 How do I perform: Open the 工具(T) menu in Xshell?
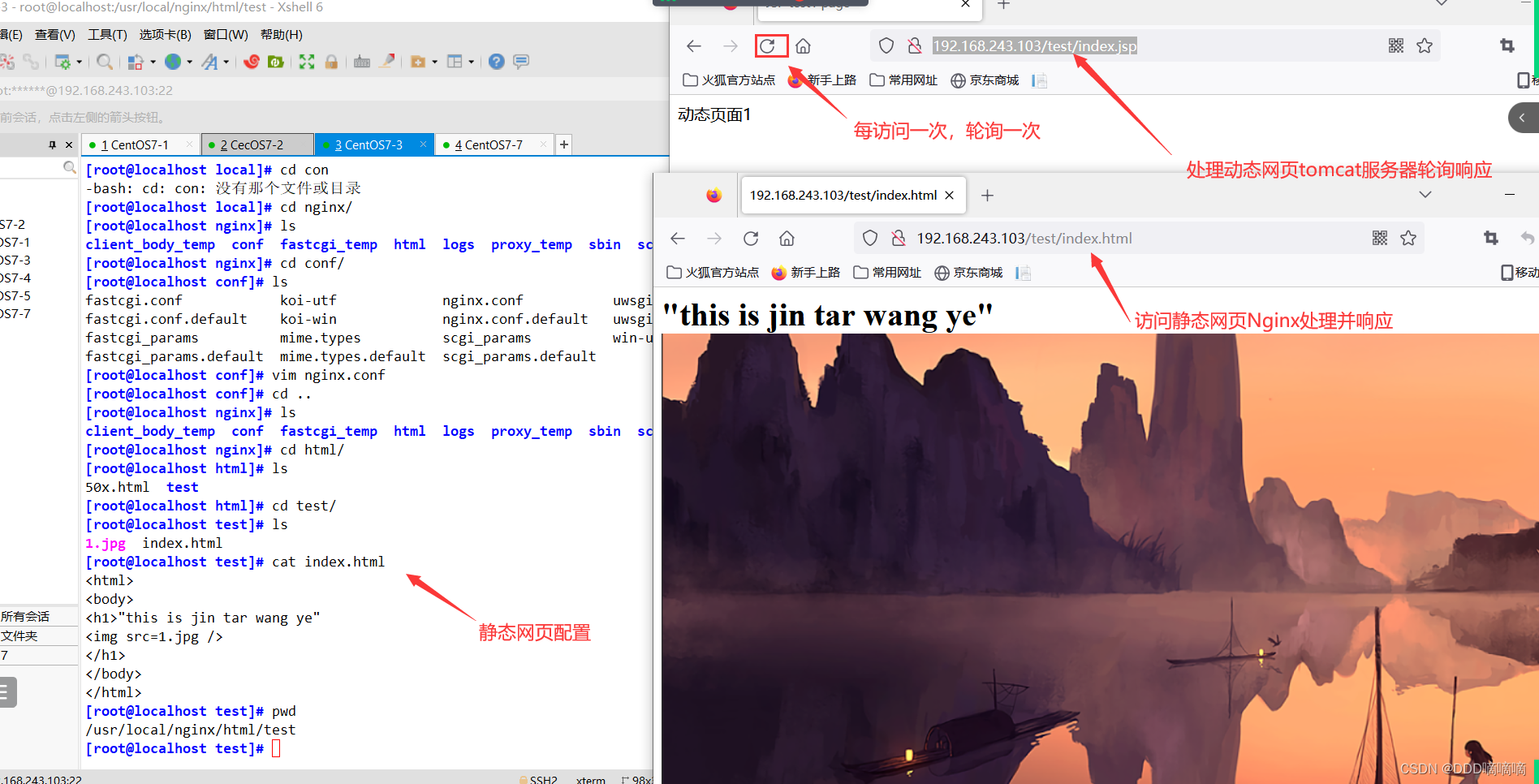[x=107, y=34]
